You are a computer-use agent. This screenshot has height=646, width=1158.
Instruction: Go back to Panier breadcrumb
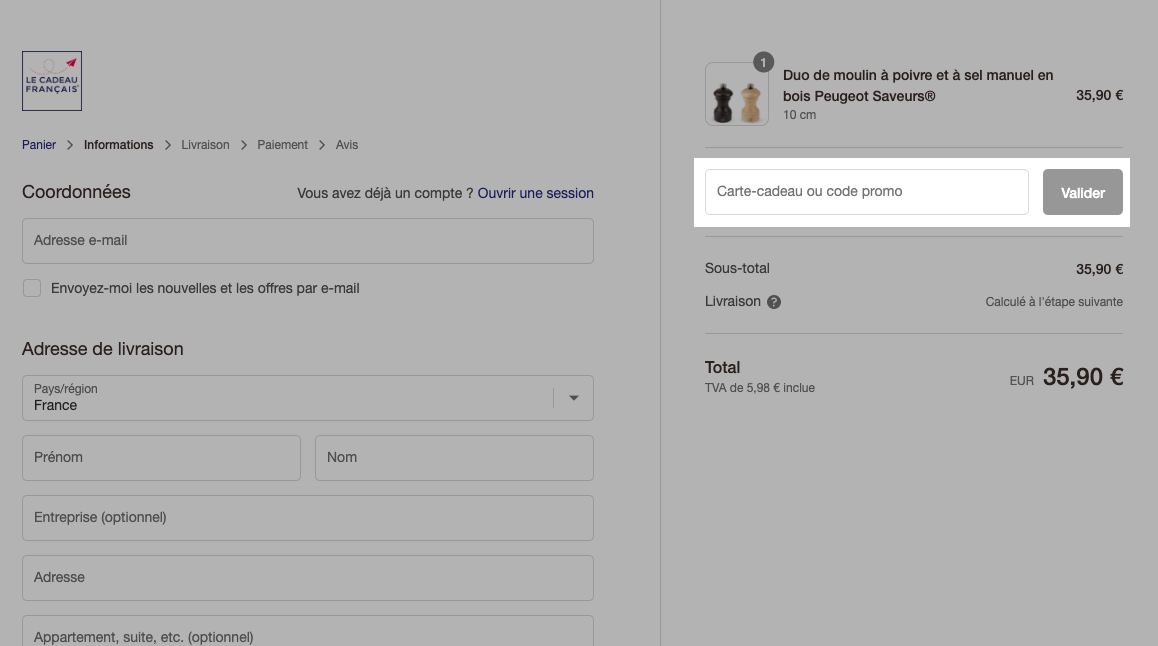click(x=38, y=145)
